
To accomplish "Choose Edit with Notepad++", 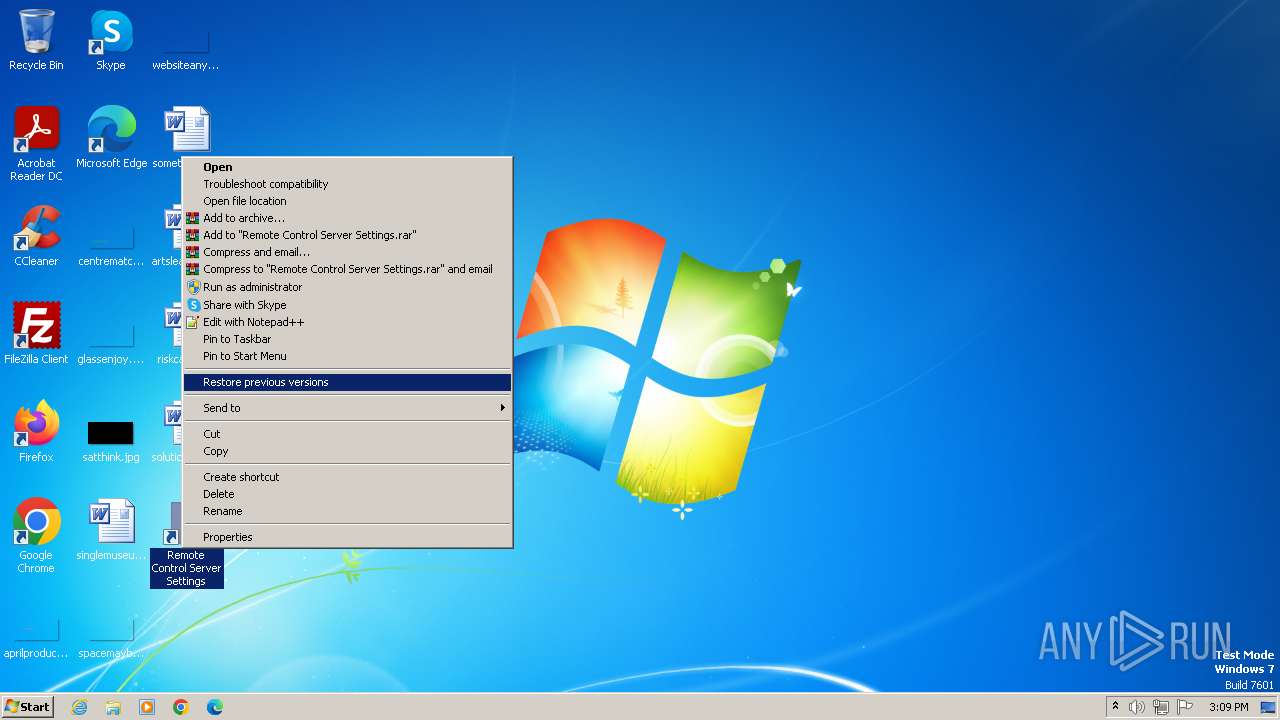I will pyautogui.click(x=348, y=322).
